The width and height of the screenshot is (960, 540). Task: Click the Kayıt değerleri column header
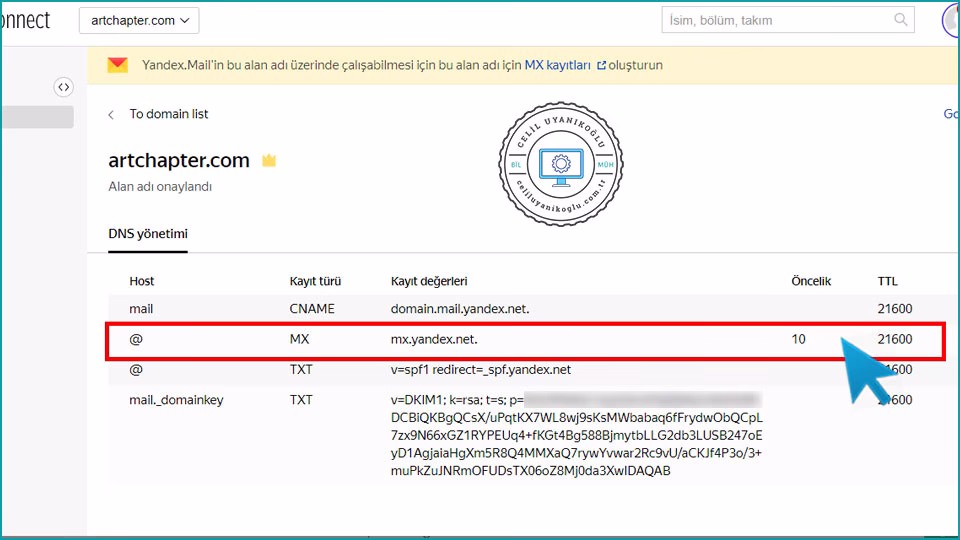pyautogui.click(x=429, y=281)
